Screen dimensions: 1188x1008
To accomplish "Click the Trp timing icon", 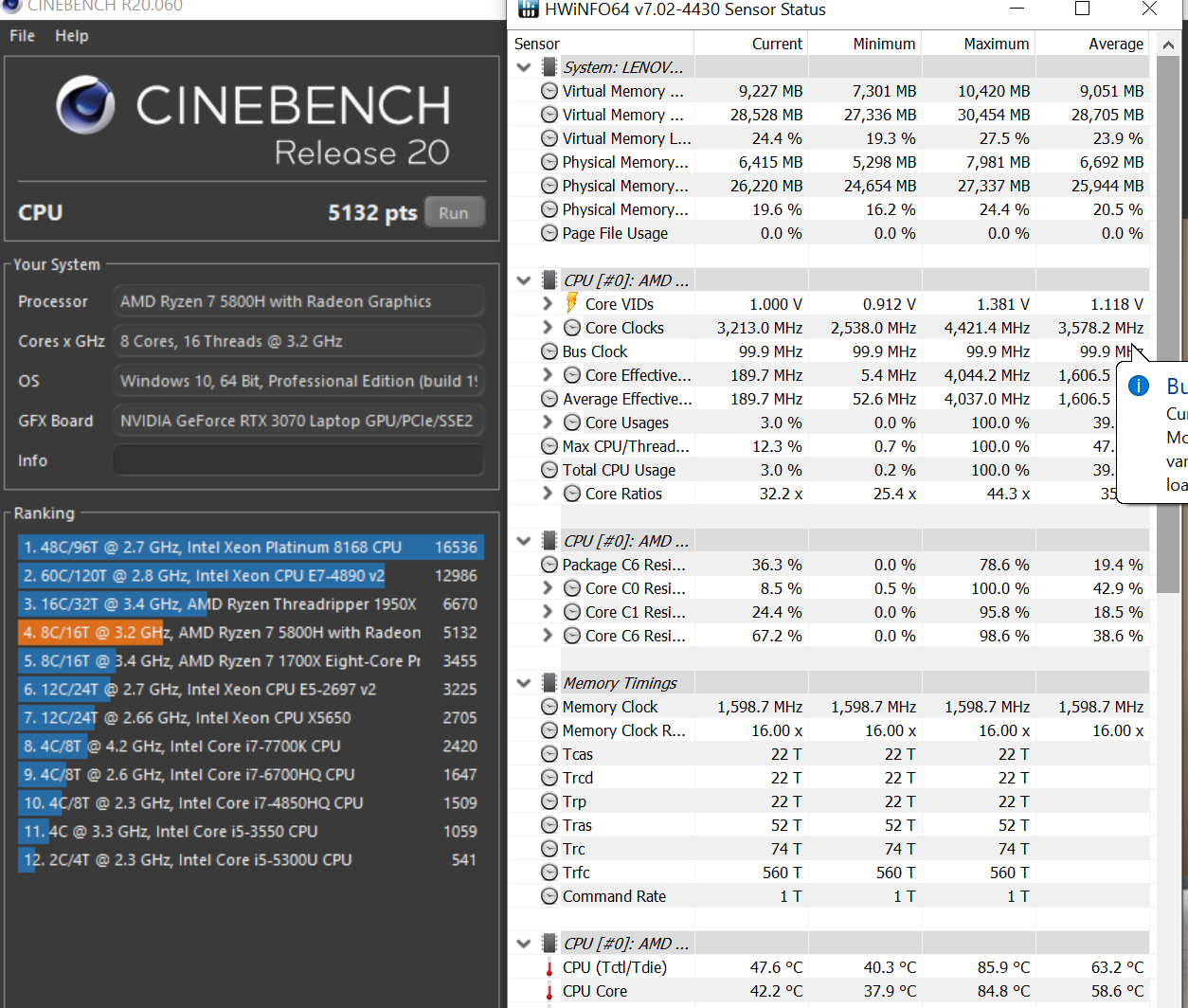I will coord(549,801).
